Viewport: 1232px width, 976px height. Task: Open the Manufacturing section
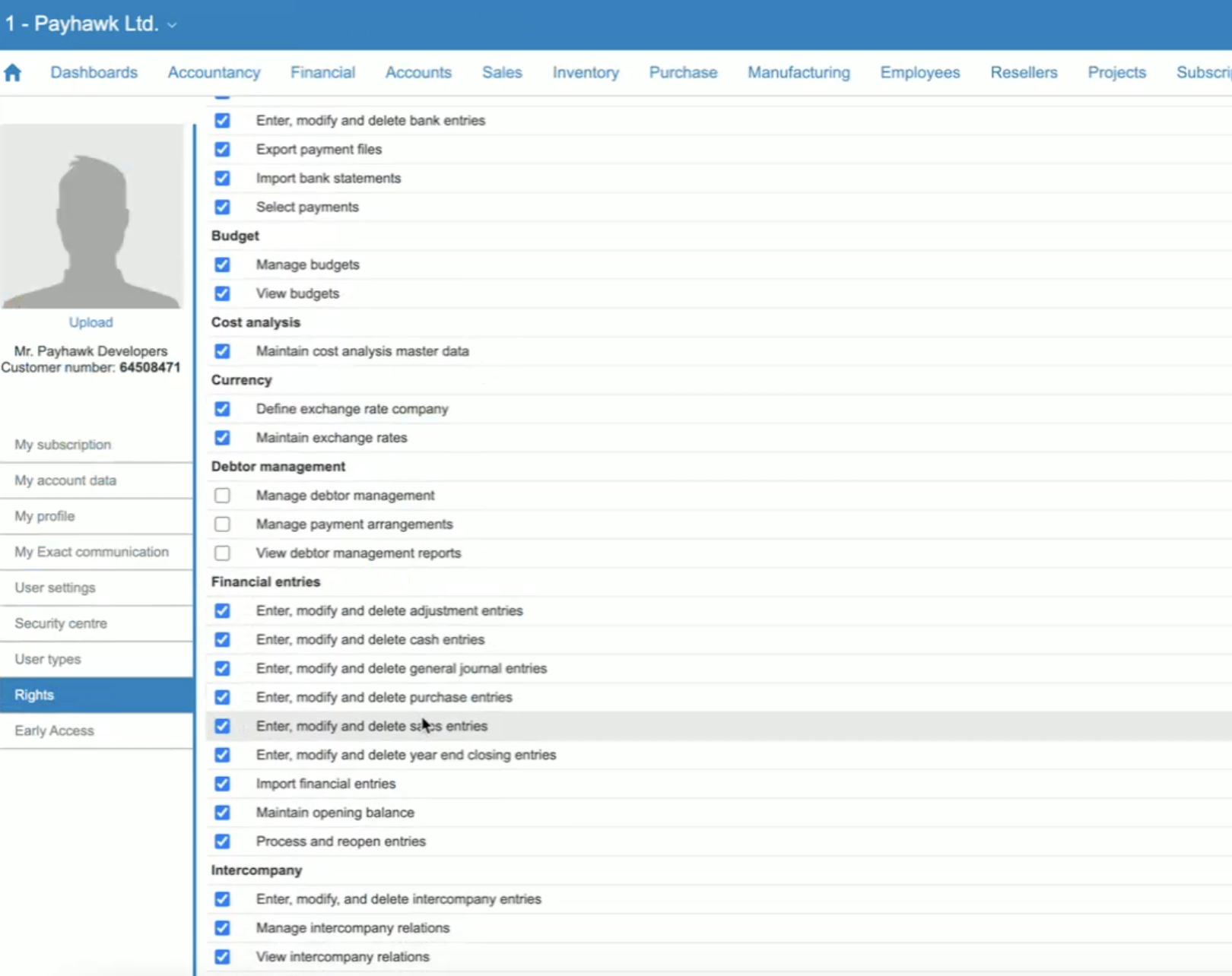799,72
